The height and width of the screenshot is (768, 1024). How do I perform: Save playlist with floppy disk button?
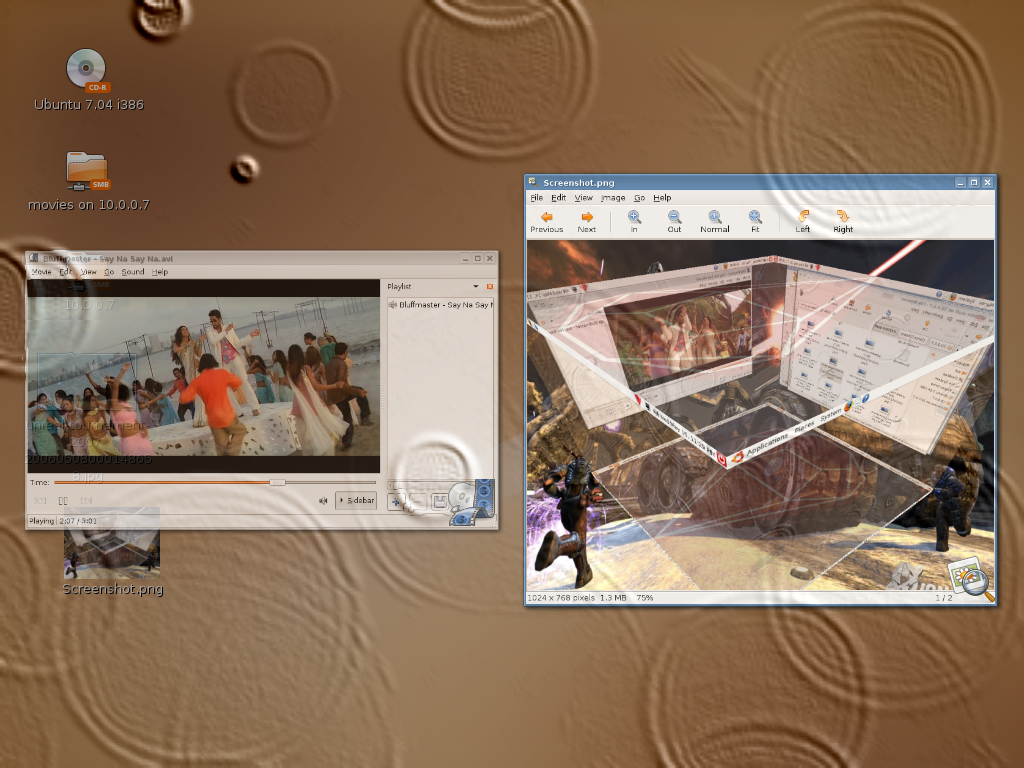pyautogui.click(x=440, y=502)
